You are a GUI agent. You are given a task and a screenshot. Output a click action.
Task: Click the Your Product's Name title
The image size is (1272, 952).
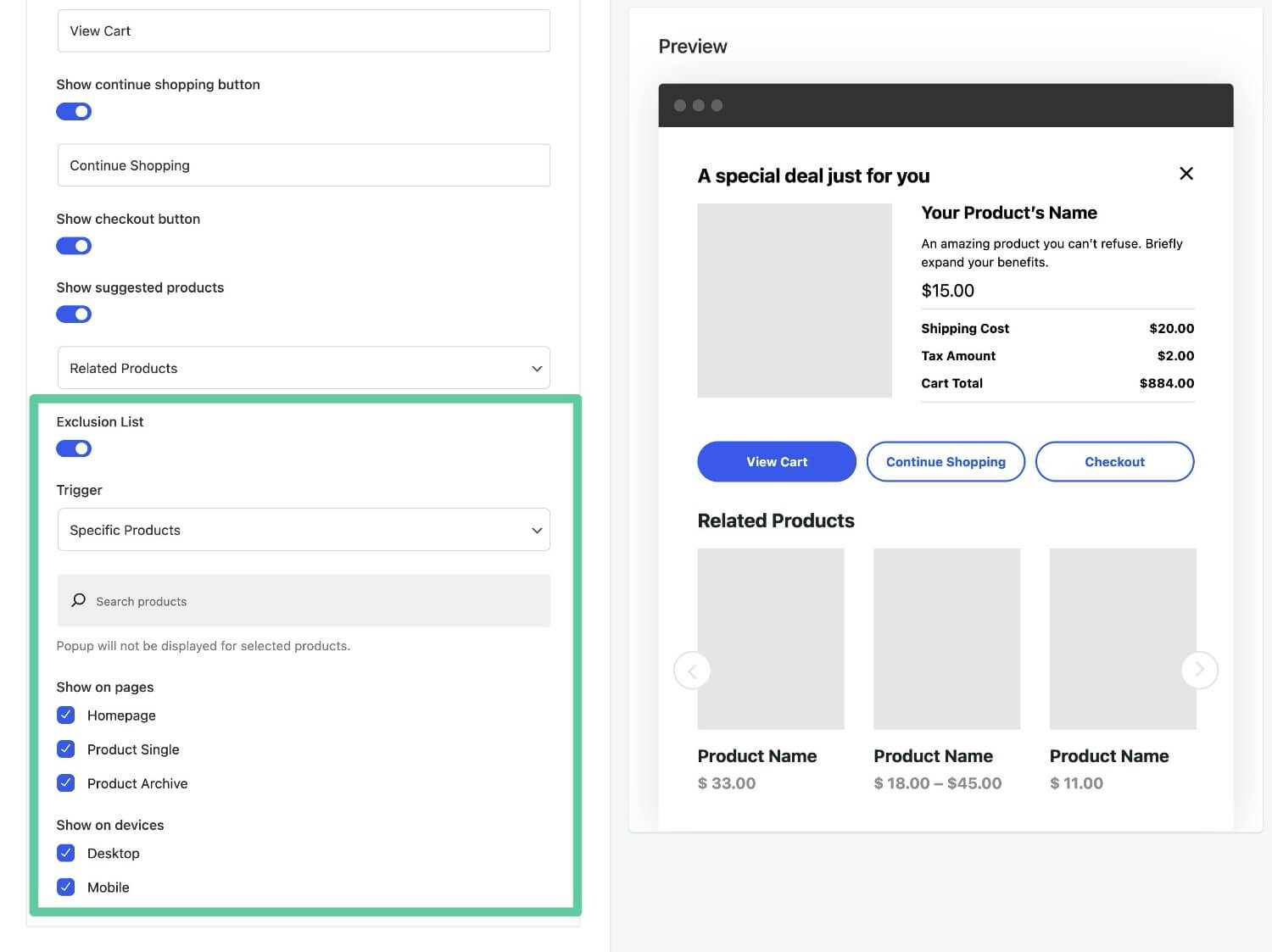[x=1009, y=213]
